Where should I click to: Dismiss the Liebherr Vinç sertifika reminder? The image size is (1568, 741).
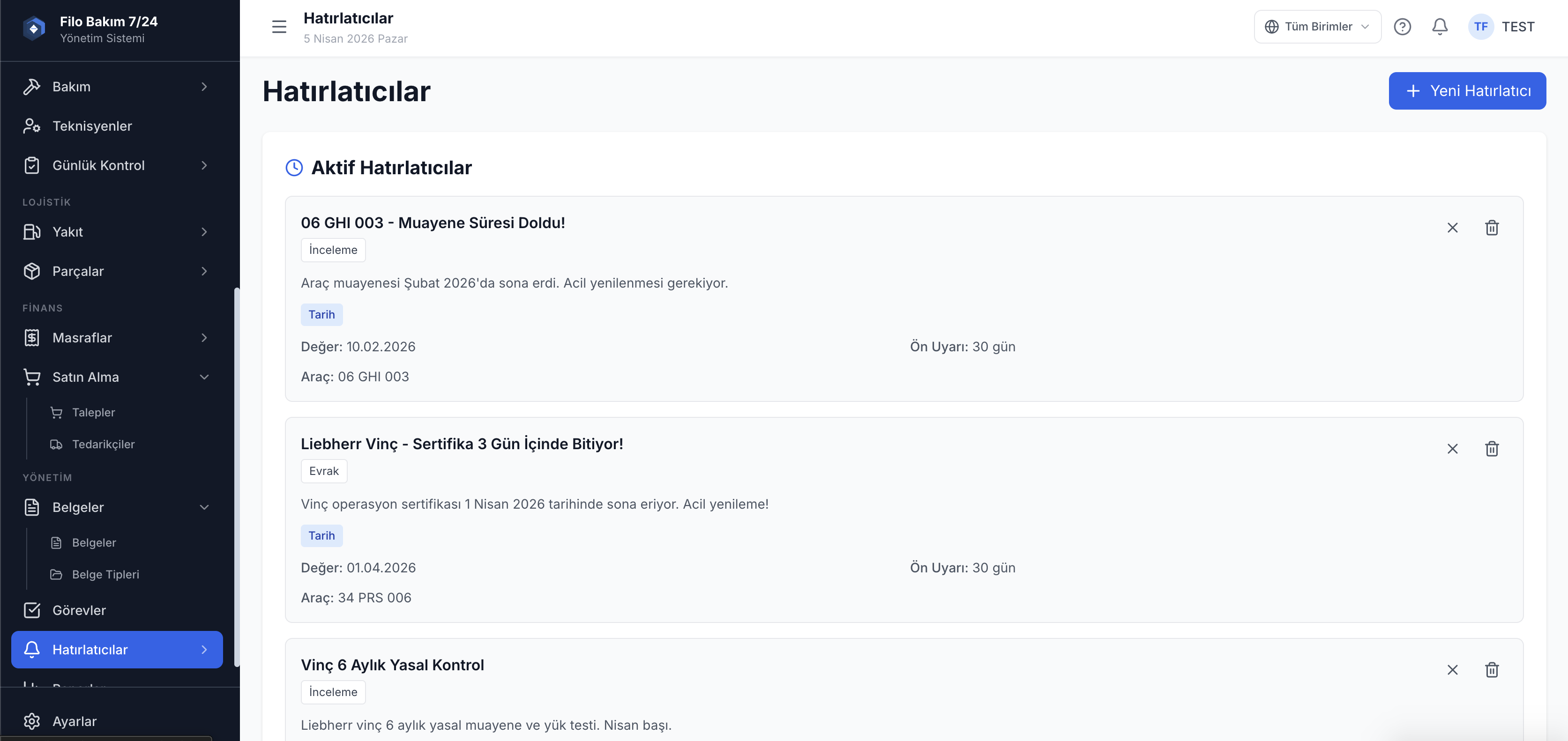pos(1452,449)
